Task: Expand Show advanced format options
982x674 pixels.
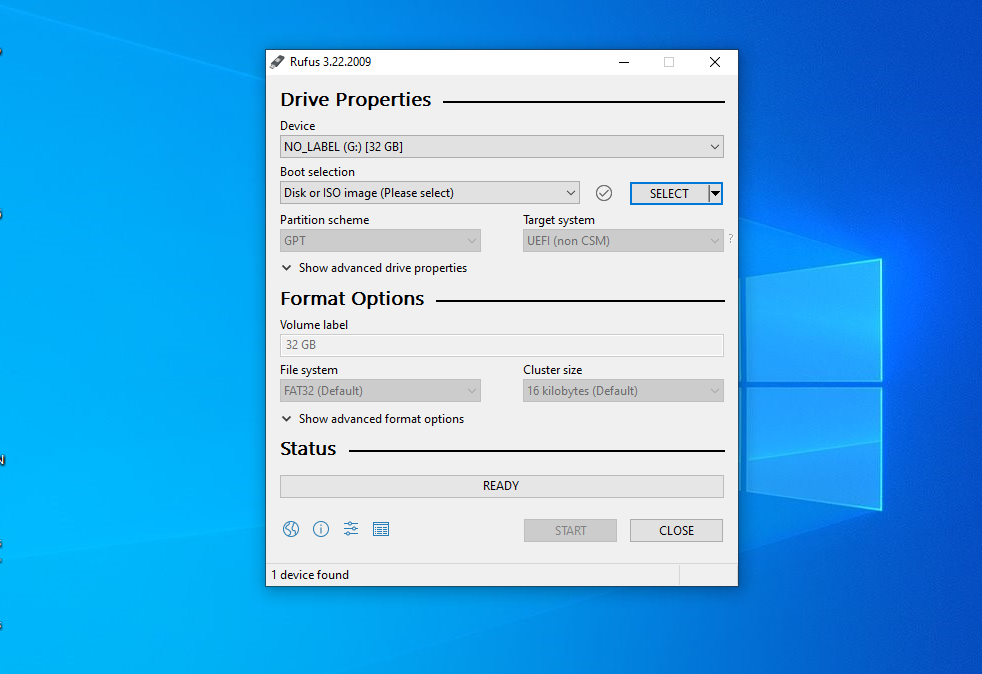Action: pos(373,419)
